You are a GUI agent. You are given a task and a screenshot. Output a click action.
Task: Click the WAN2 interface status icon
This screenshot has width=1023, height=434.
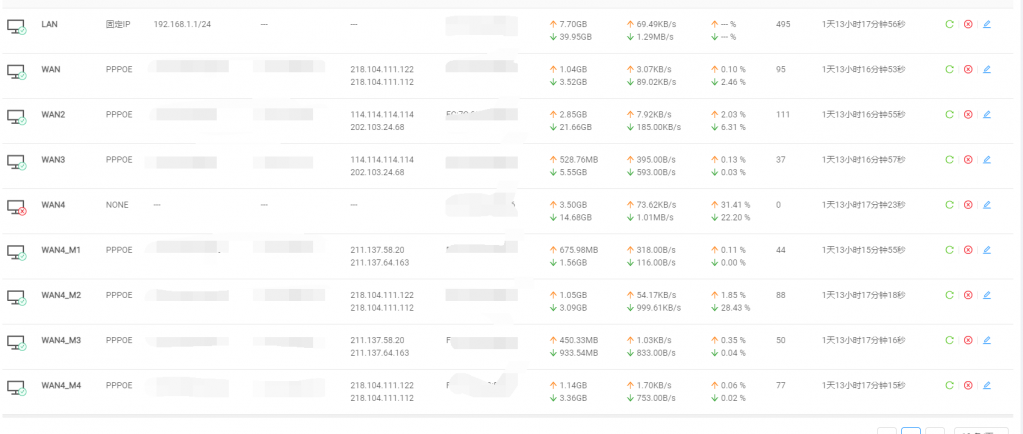(x=16, y=117)
